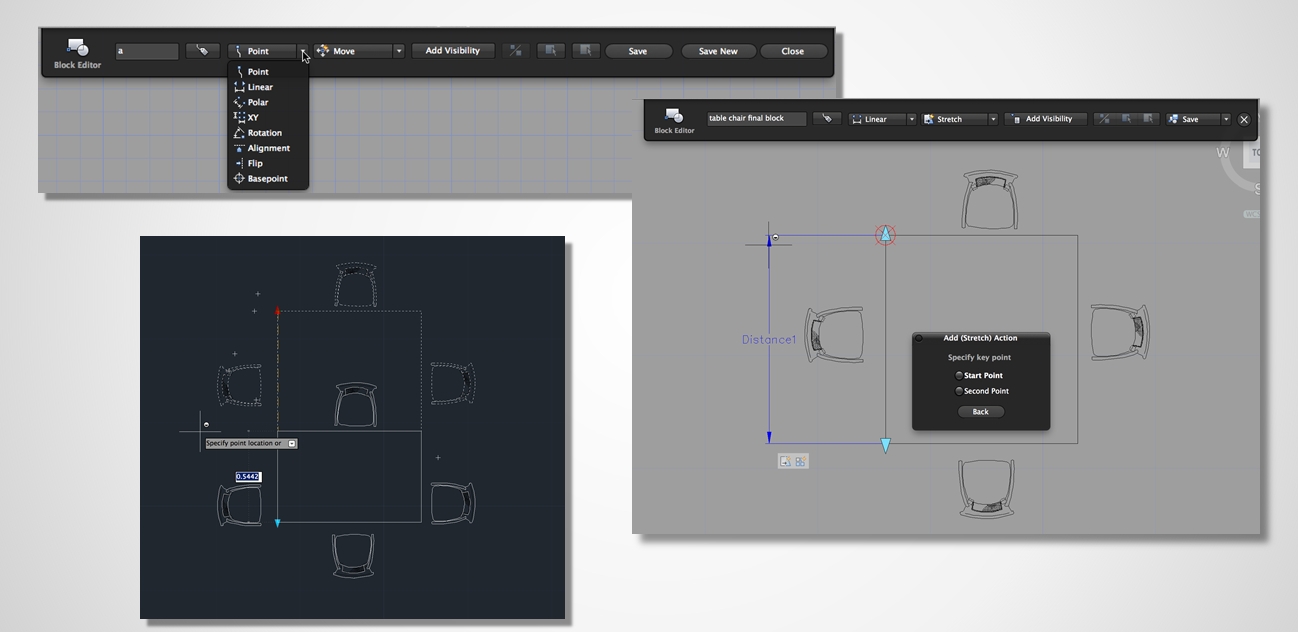Choose Flip from the parameter menu
The width and height of the screenshot is (1298, 632).
click(x=255, y=163)
